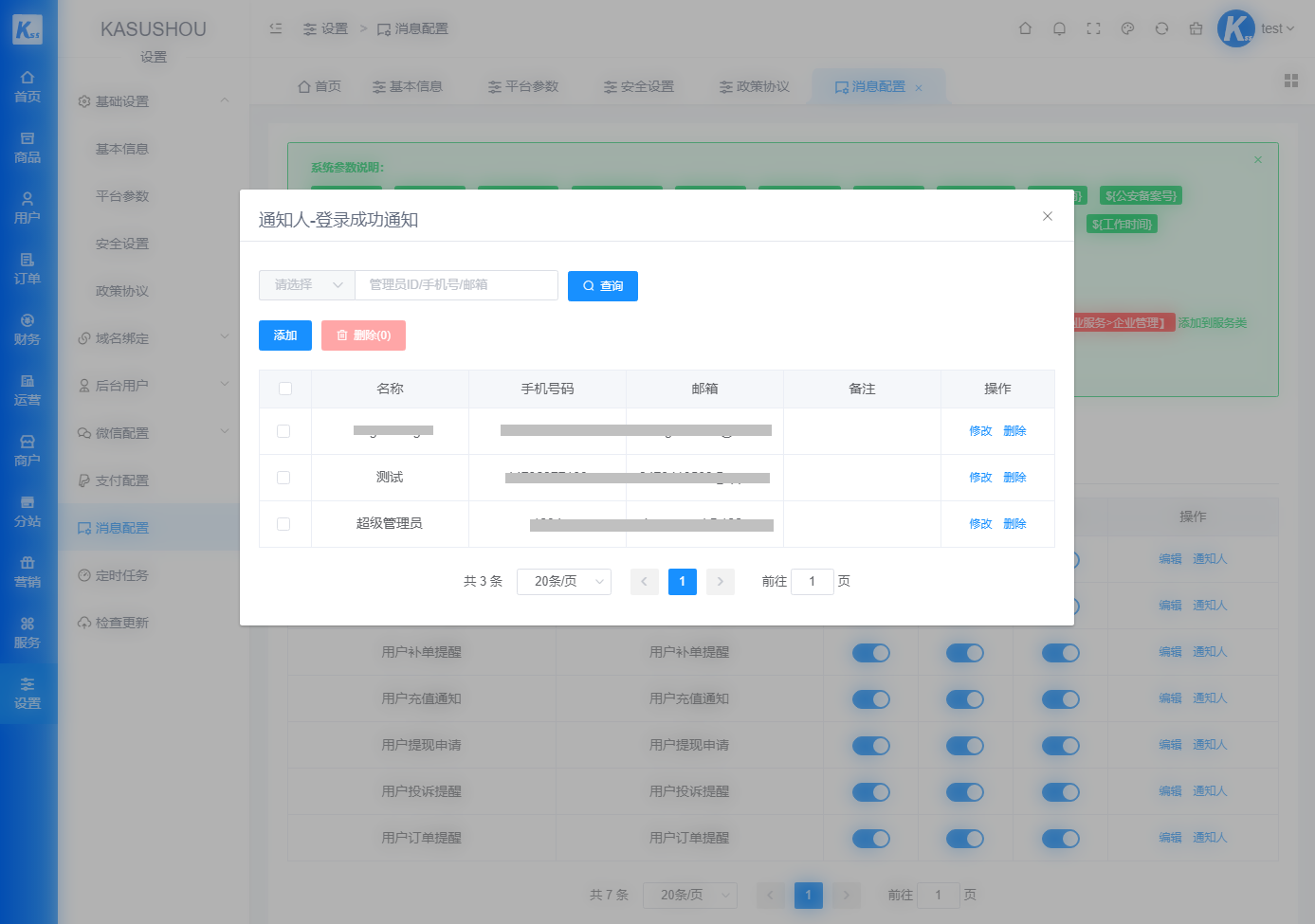Toggle the first switch in 用户投诉提醒 row

coord(870,792)
